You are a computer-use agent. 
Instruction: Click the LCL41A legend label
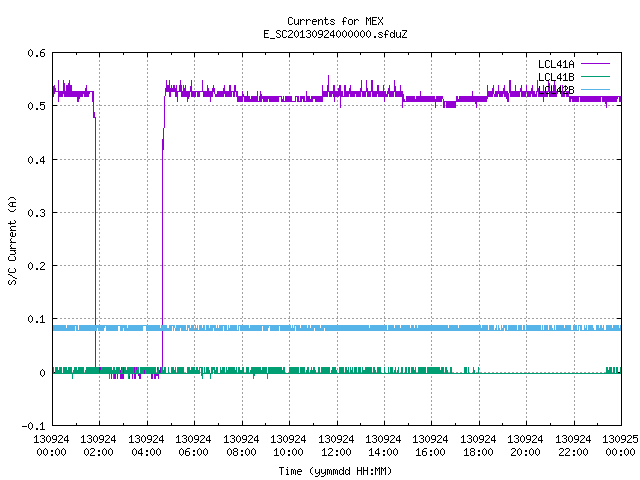click(x=556, y=64)
